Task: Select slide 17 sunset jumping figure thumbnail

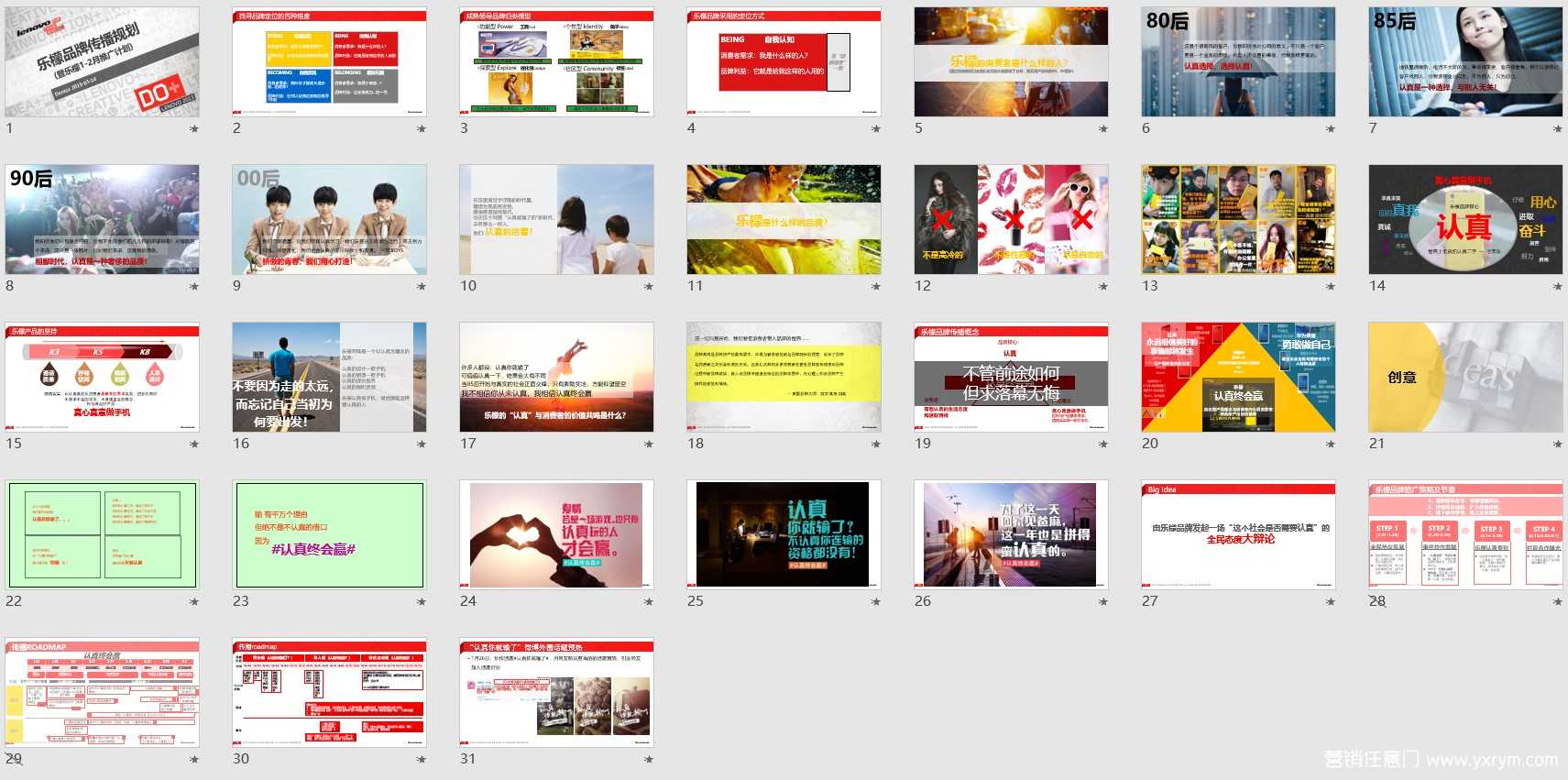Action: [556, 378]
